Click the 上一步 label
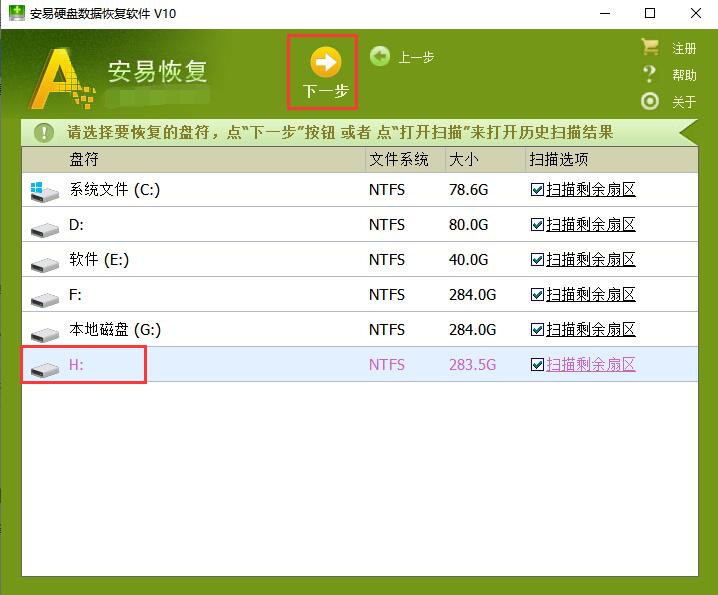 (416, 57)
